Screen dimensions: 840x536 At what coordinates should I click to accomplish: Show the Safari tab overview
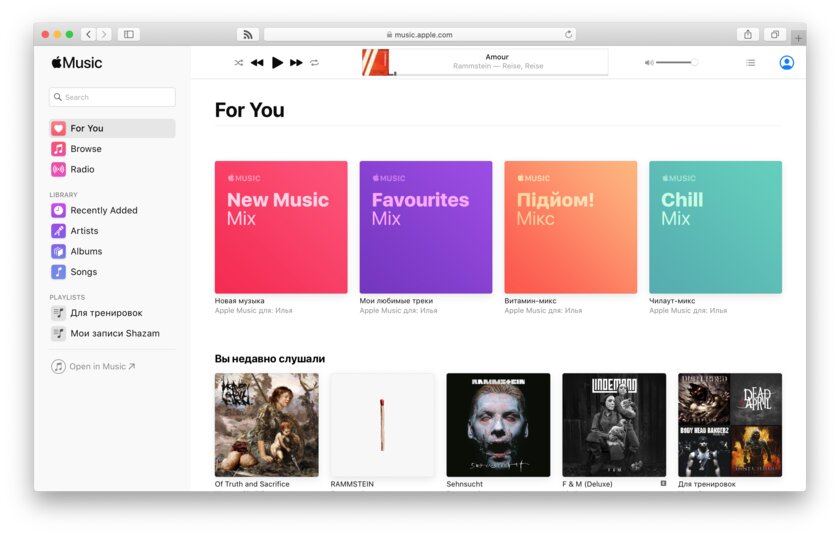click(x=775, y=34)
